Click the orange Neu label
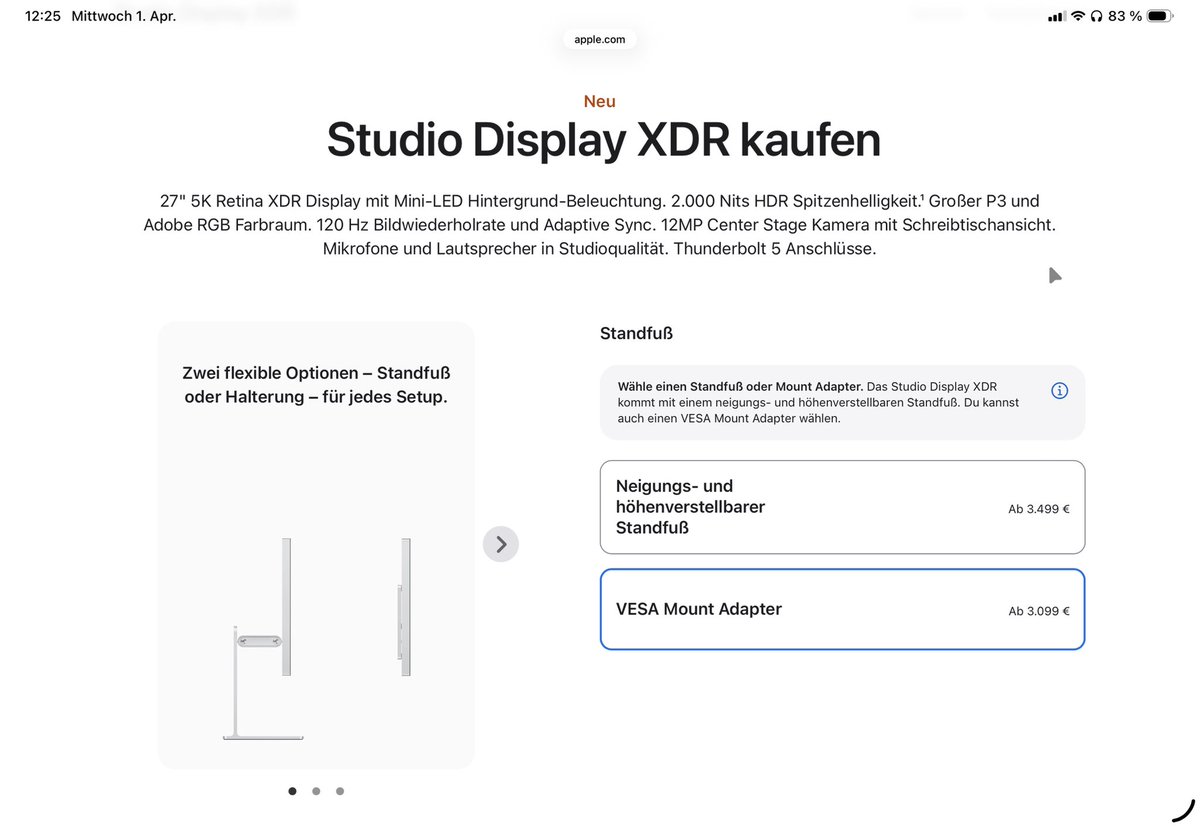 coord(600,101)
